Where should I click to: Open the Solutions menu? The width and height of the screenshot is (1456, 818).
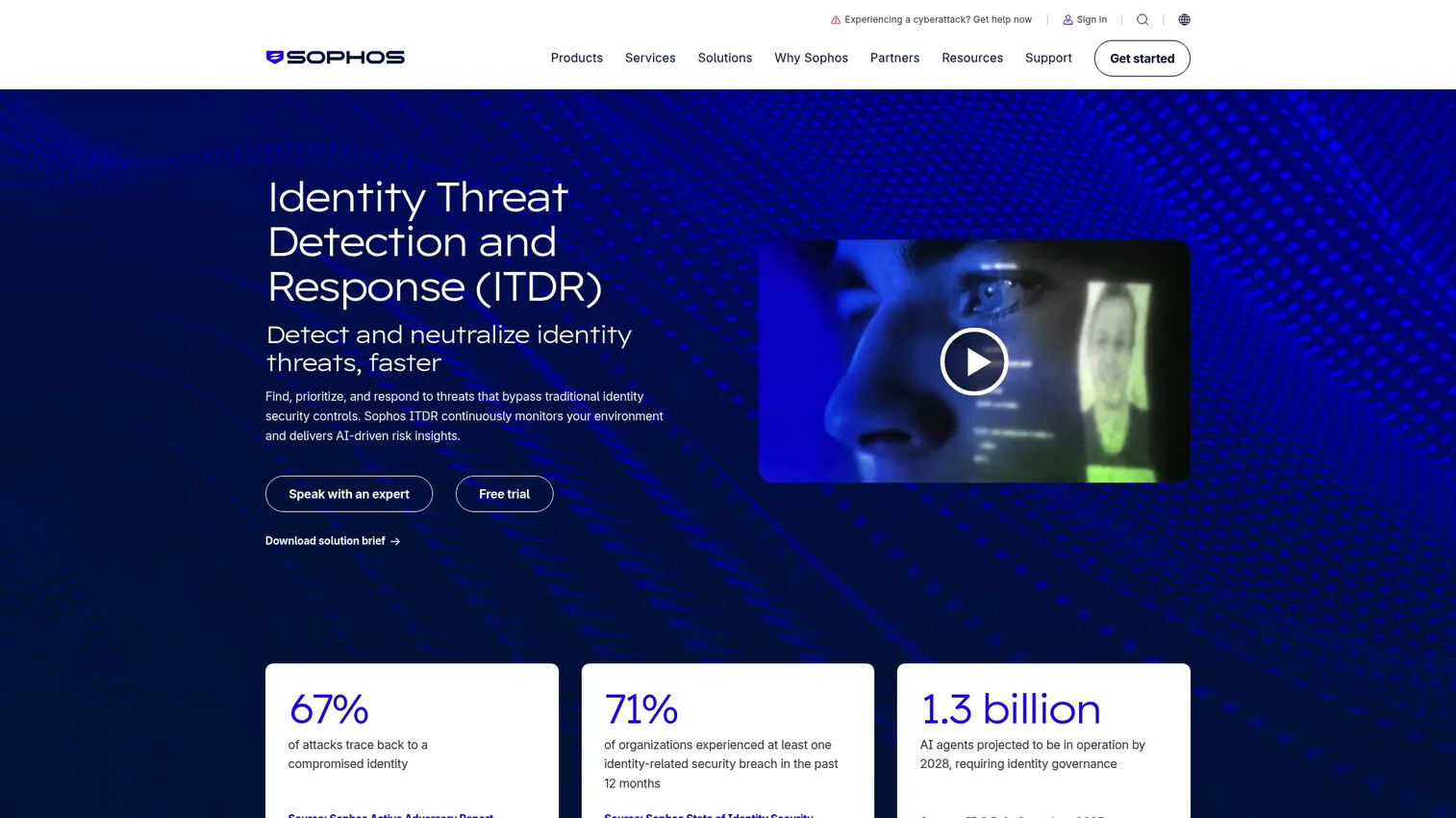[x=725, y=58]
